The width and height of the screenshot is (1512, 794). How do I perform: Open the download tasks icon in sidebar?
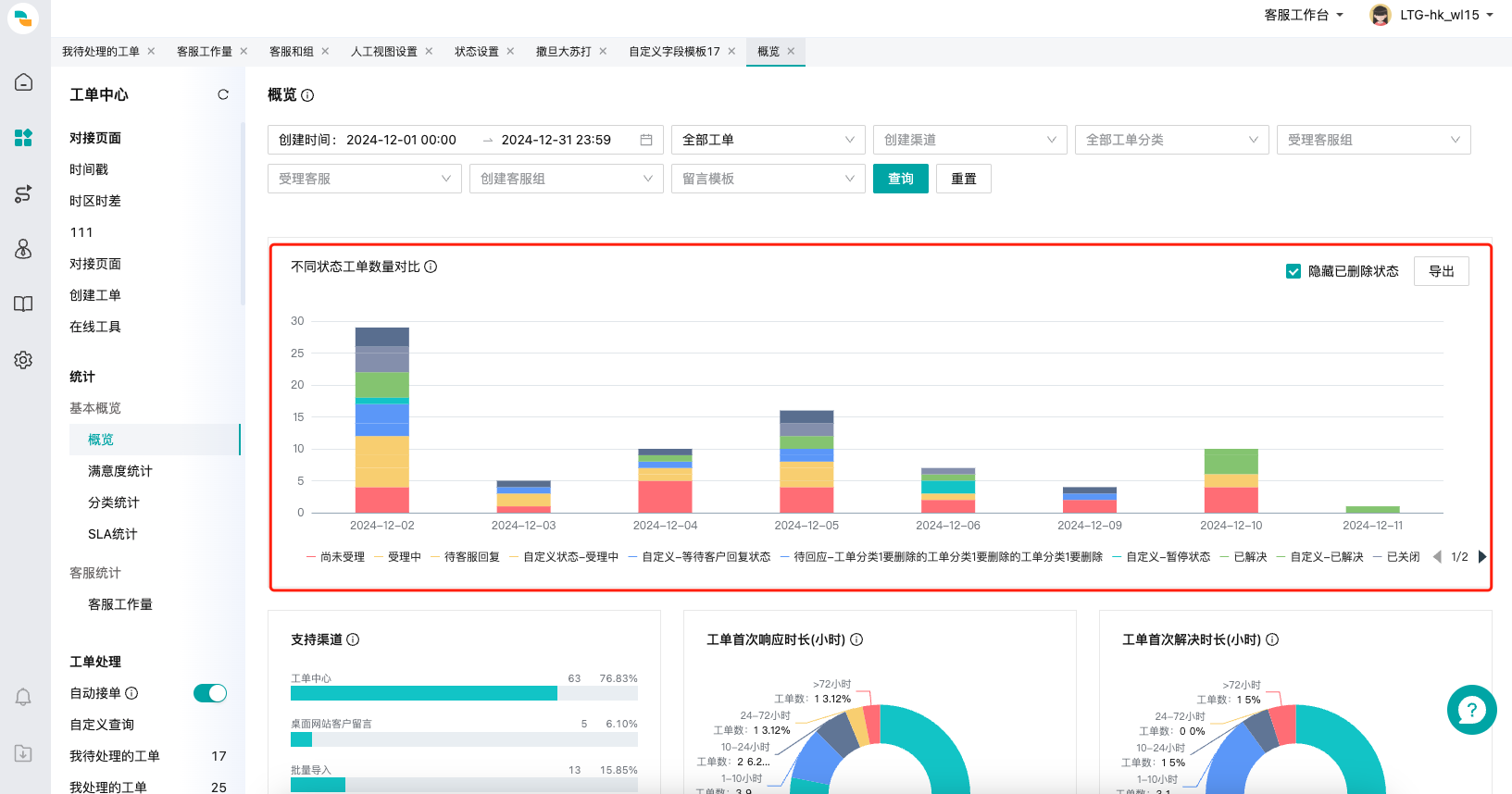click(23, 753)
